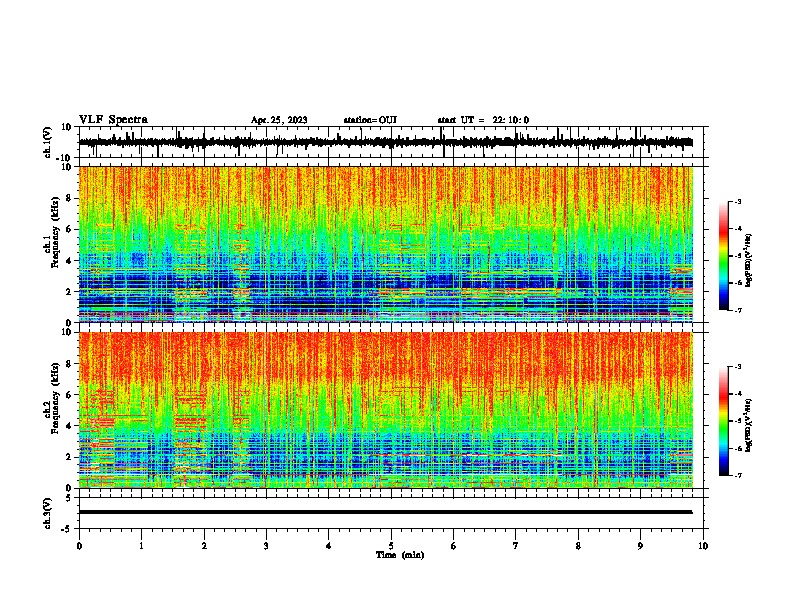Image resolution: width=792 pixels, height=612 pixels.
Task: Click the "-7" label on ch.1 color bar
Action: coord(738,310)
